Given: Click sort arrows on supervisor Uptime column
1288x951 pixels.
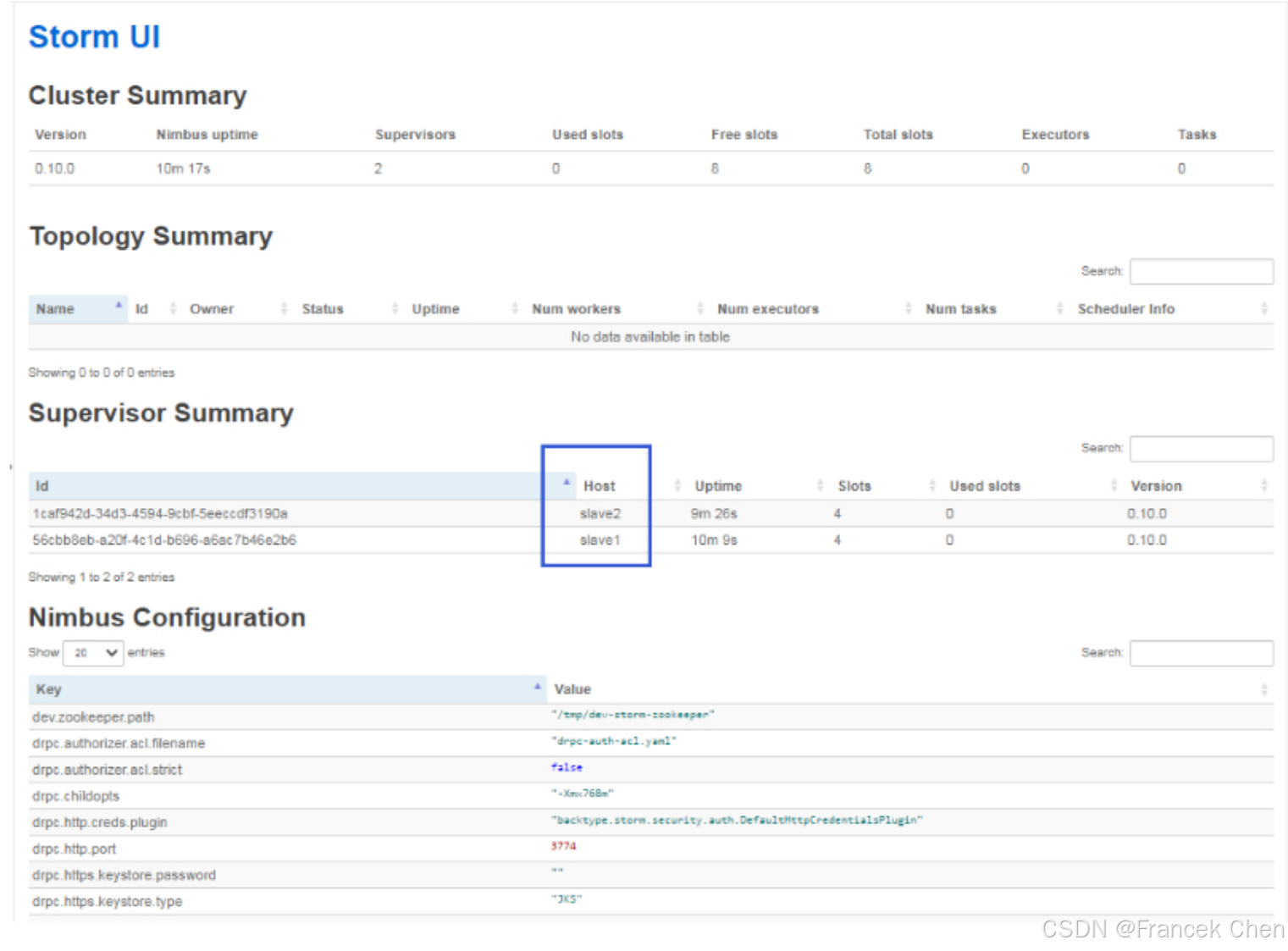Looking at the screenshot, I should [x=820, y=485].
